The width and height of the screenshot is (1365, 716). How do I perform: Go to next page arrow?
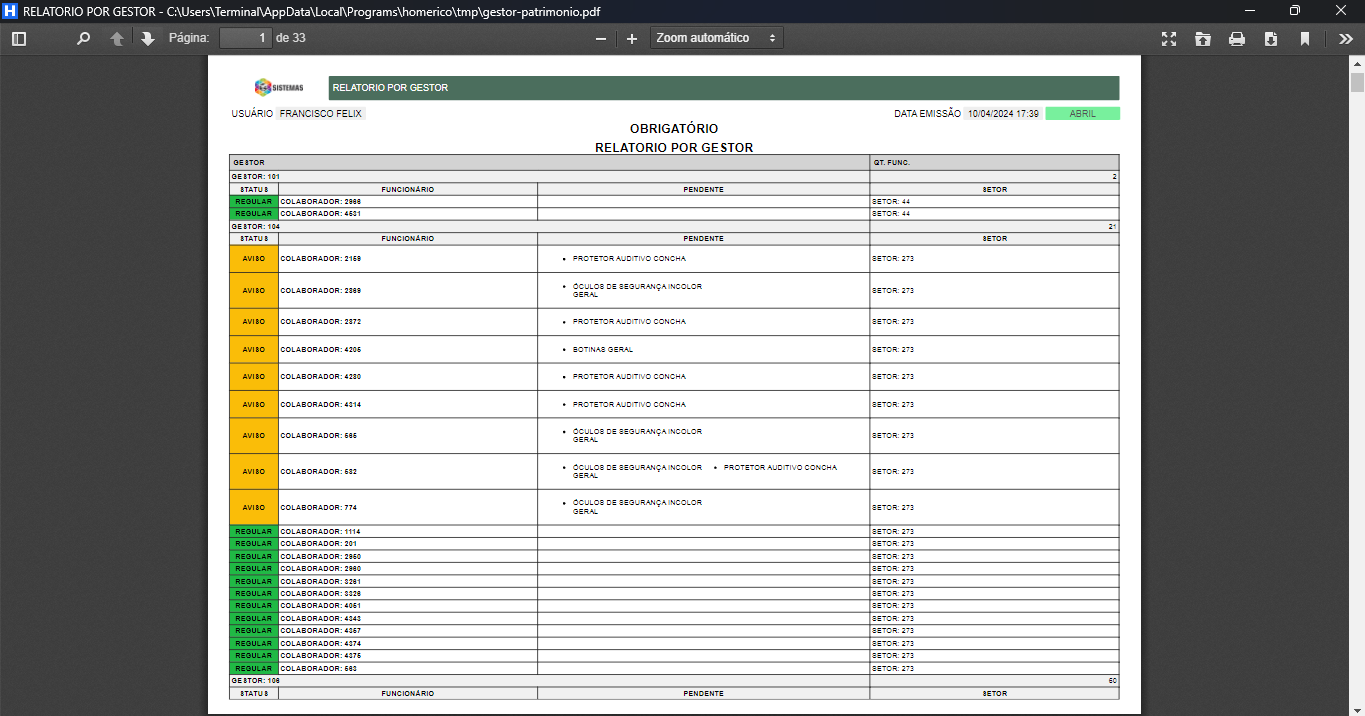click(x=148, y=39)
